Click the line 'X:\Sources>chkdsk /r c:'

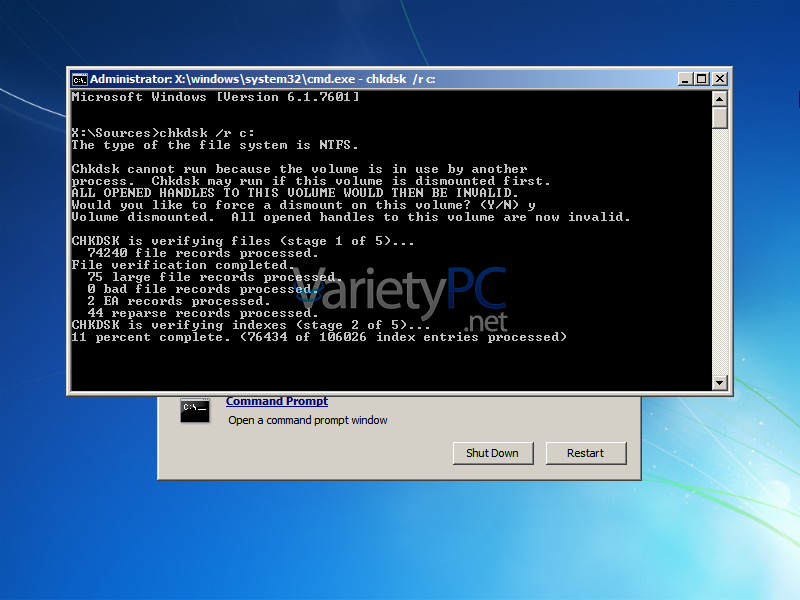click(163, 133)
